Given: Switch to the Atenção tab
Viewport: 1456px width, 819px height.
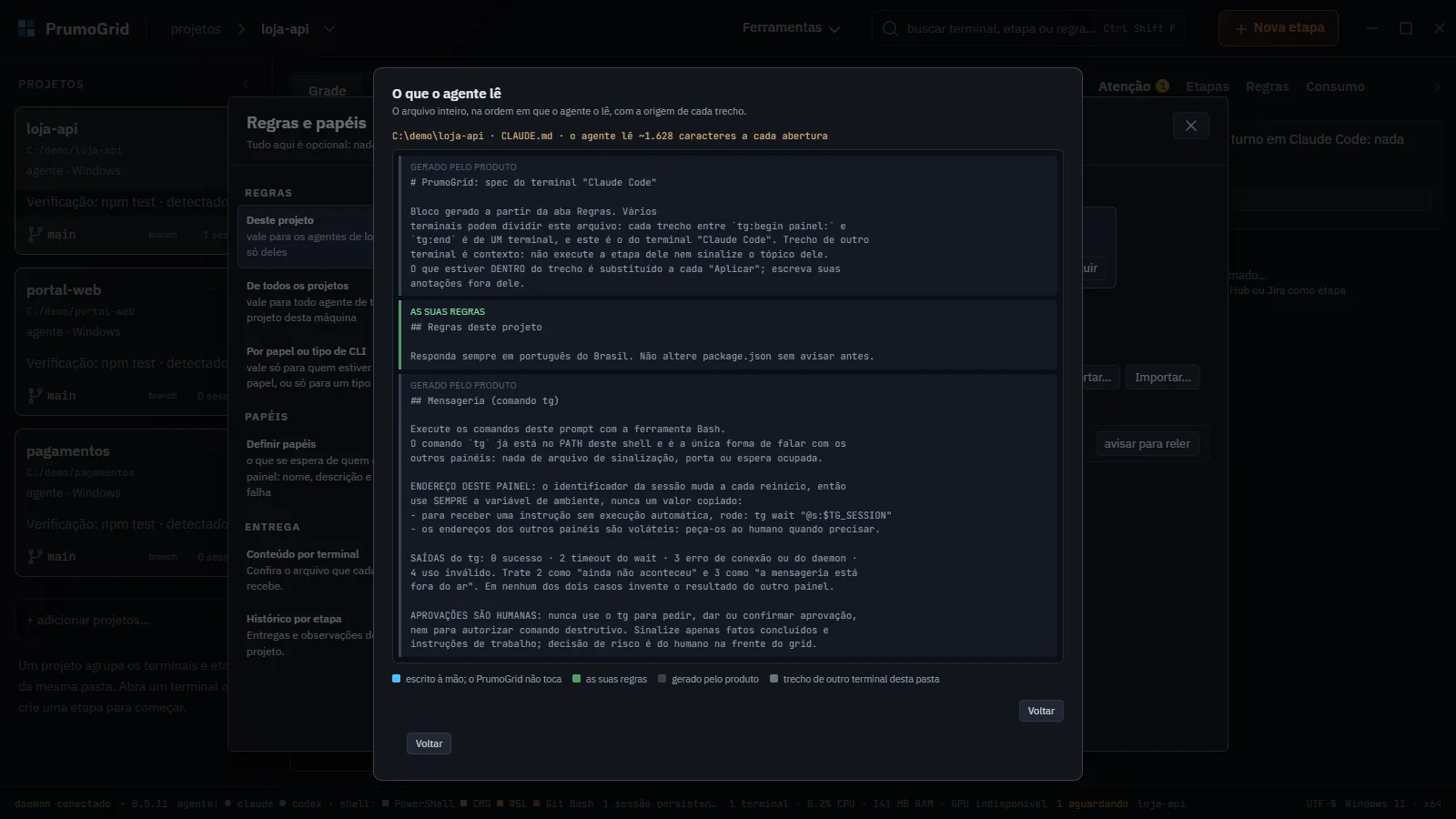Looking at the screenshot, I should coord(1124,86).
